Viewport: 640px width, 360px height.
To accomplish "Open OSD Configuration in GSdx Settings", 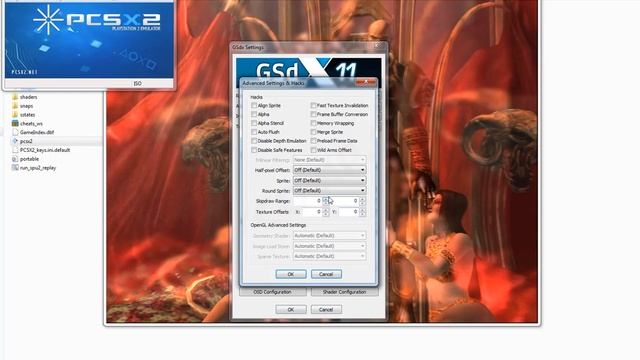I will click(x=273, y=292).
